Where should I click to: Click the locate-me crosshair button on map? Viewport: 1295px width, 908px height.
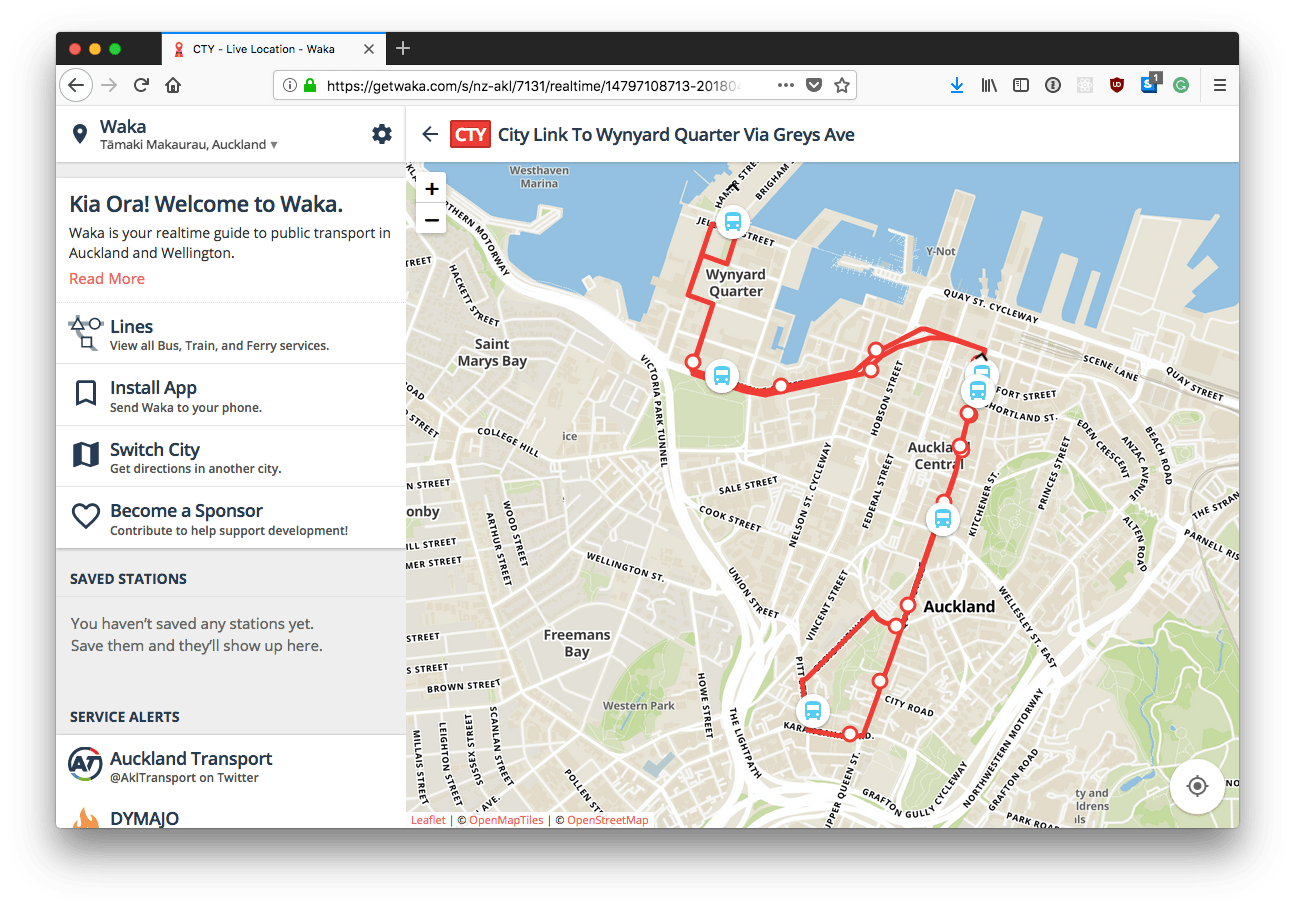(1197, 786)
